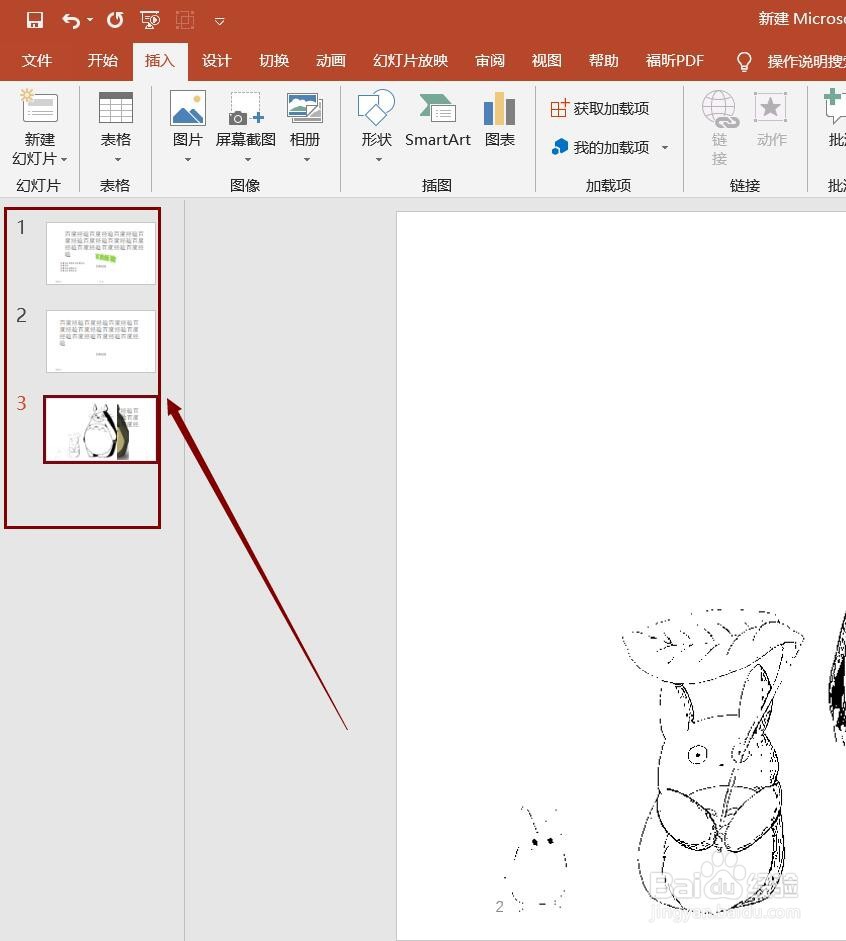Screen dimensions: 846x941
Task: Open the 动画 animations tab
Action: 331,61
